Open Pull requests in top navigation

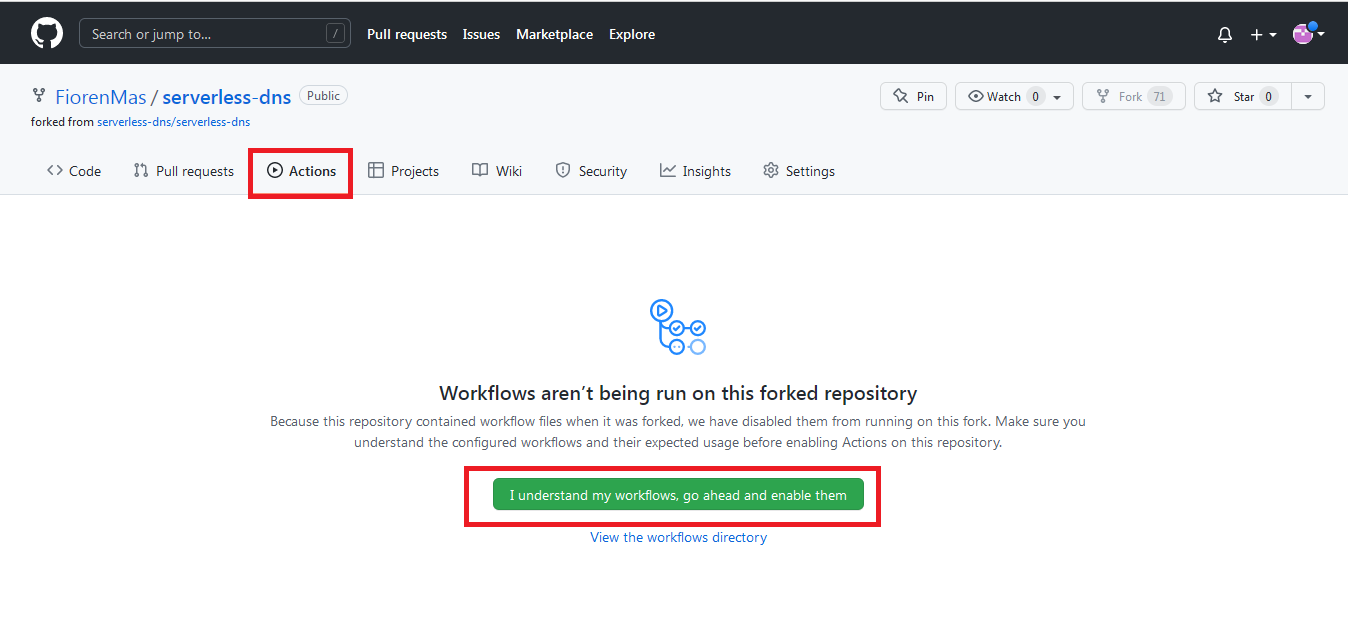[x=407, y=34]
